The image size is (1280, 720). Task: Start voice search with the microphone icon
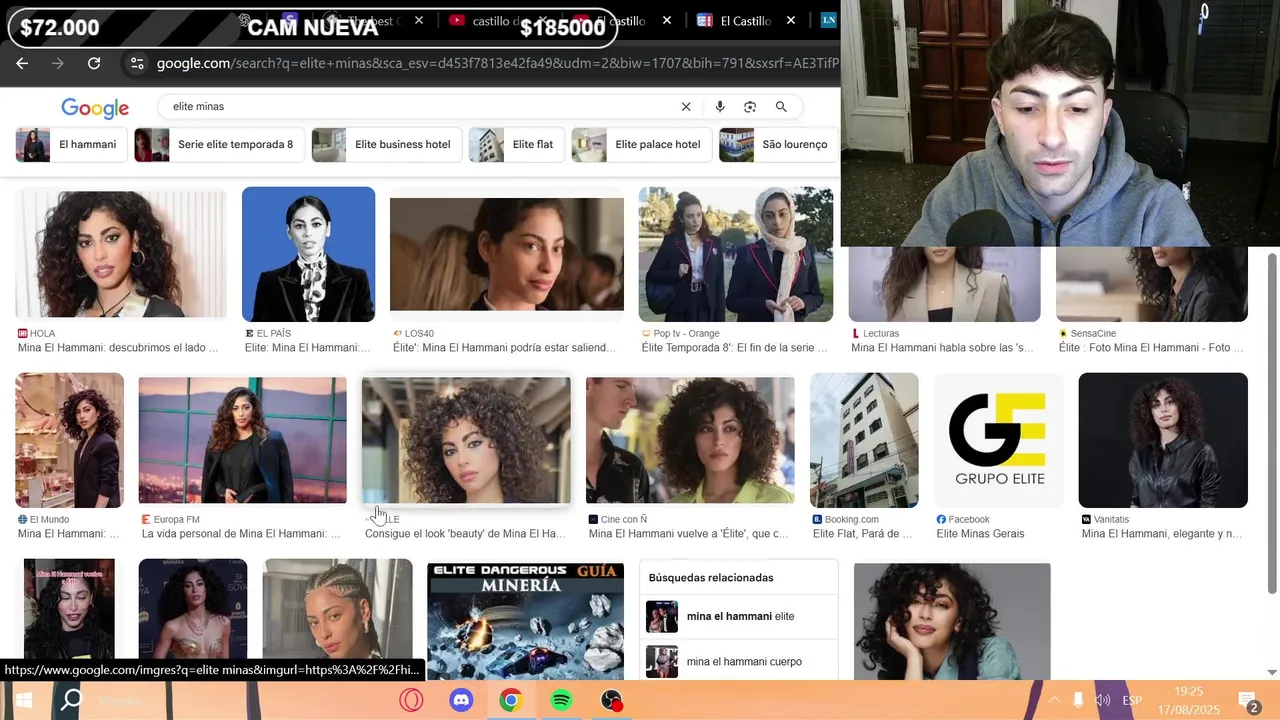(x=720, y=107)
